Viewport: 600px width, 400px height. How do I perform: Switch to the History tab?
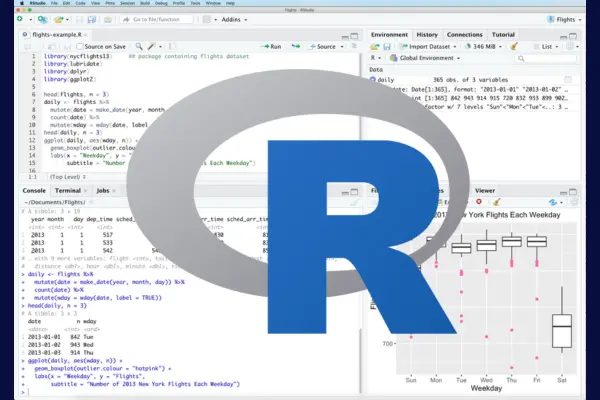[x=427, y=34]
